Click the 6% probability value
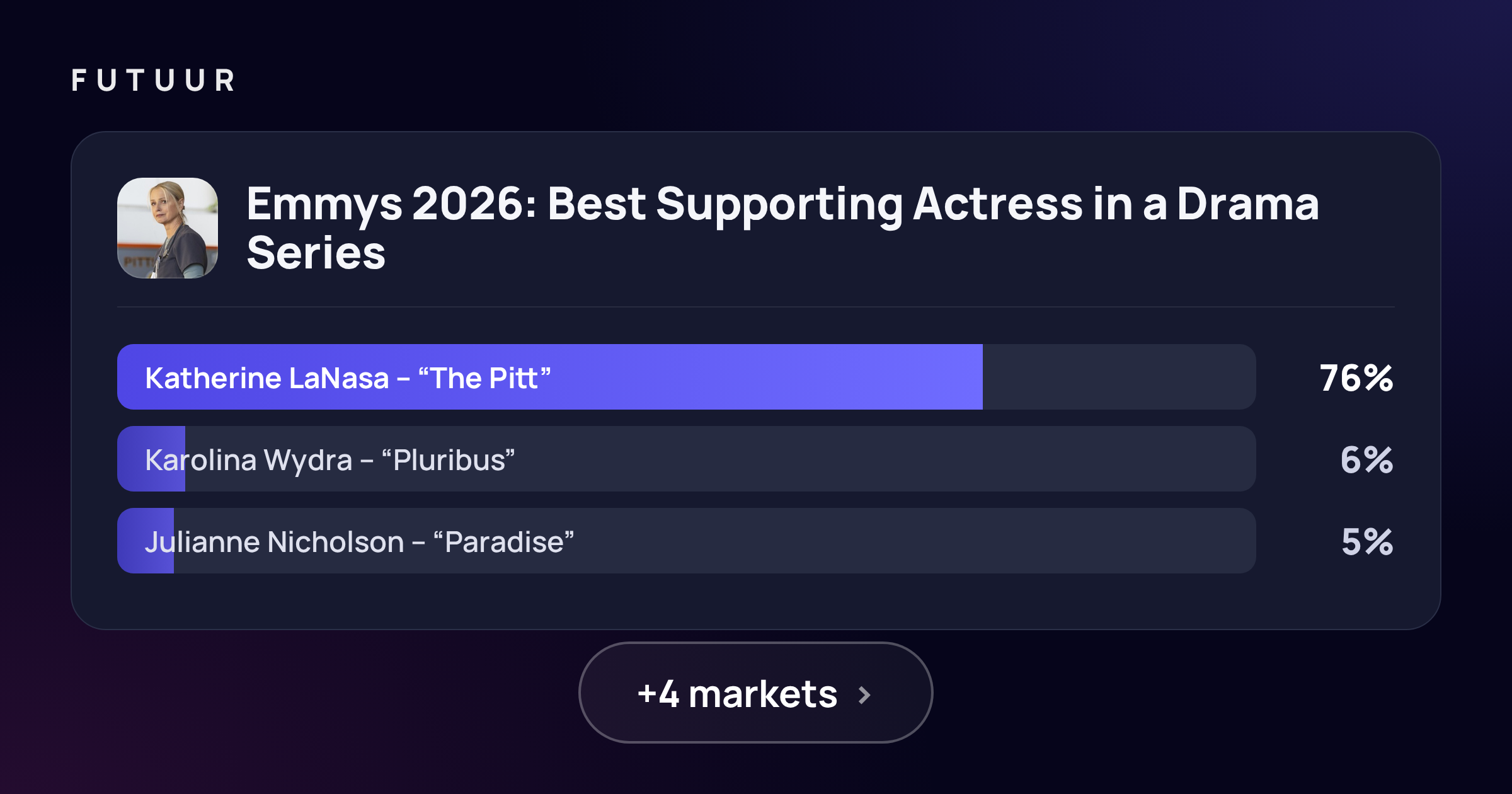The height and width of the screenshot is (794, 1512). (1366, 460)
